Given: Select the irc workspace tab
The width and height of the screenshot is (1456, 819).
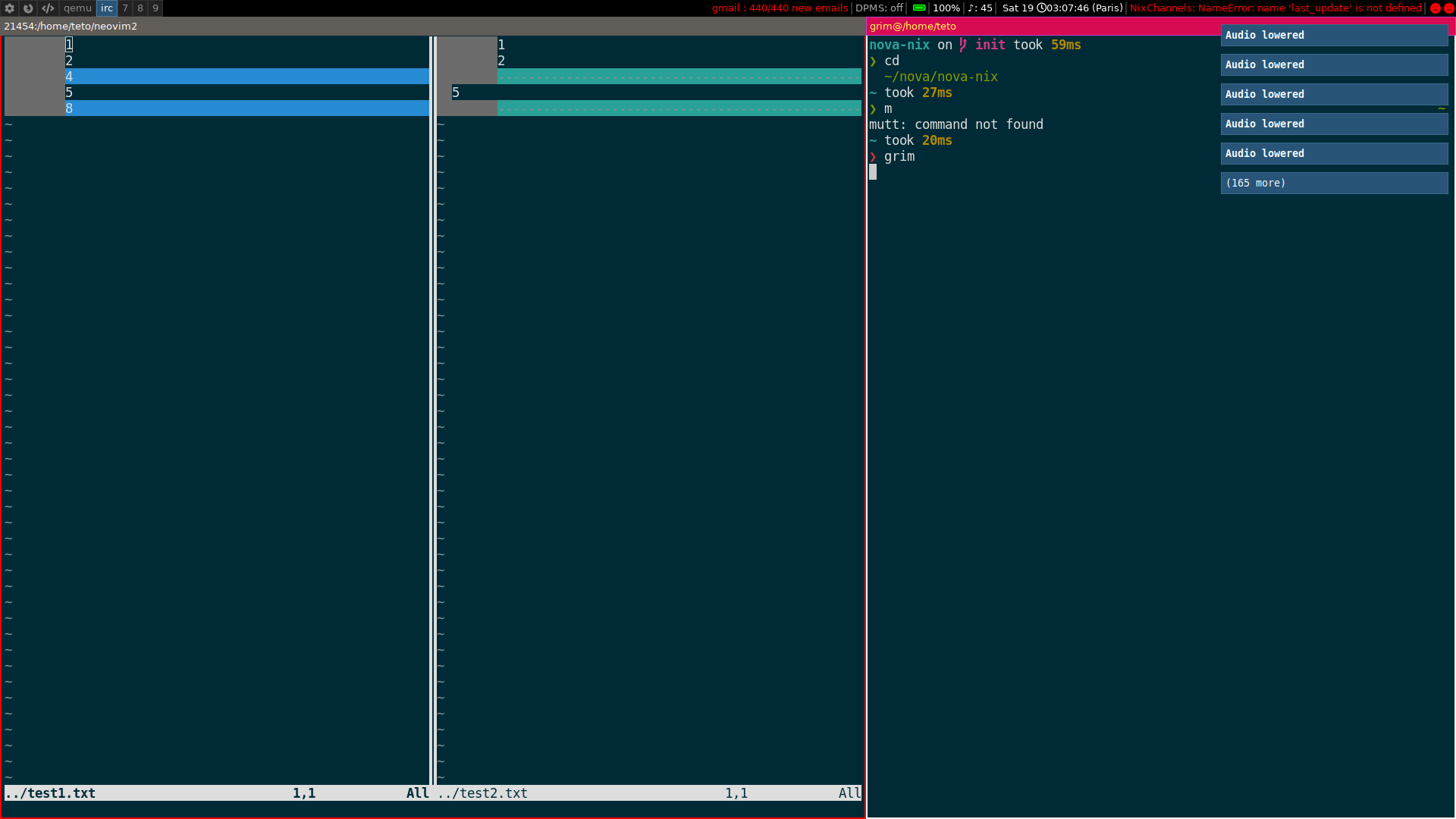Looking at the screenshot, I should [x=107, y=8].
